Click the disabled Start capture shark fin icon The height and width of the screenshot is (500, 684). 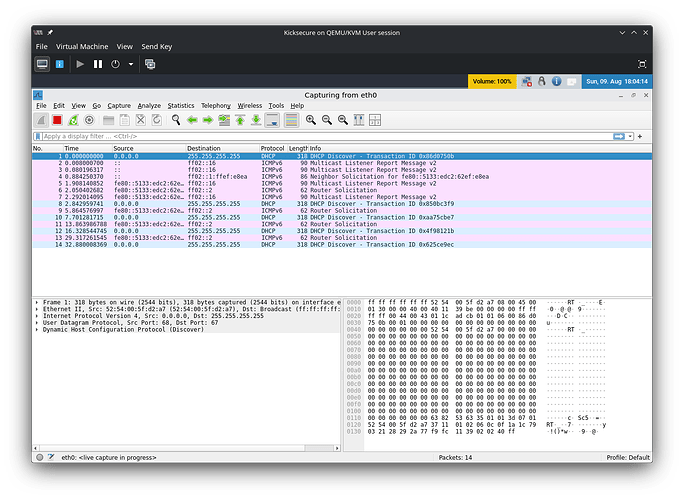tap(41, 120)
